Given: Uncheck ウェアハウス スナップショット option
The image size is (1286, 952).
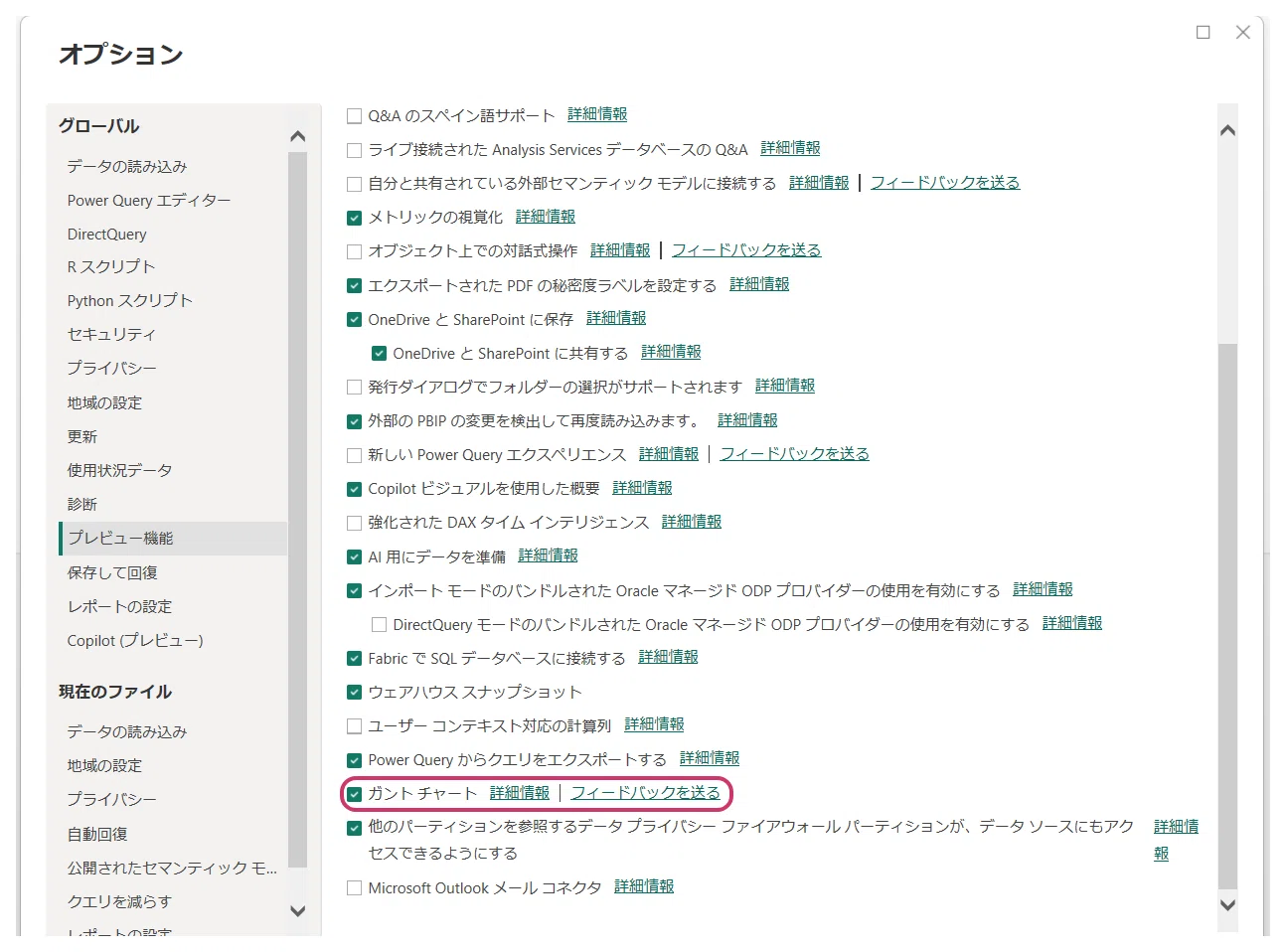Looking at the screenshot, I should (x=354, y=693).
